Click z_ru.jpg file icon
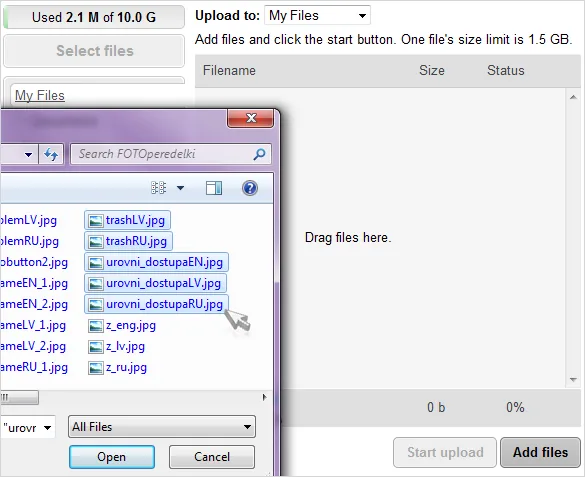Viewport: 585px width, 477px height. click(x=96, y=368)
